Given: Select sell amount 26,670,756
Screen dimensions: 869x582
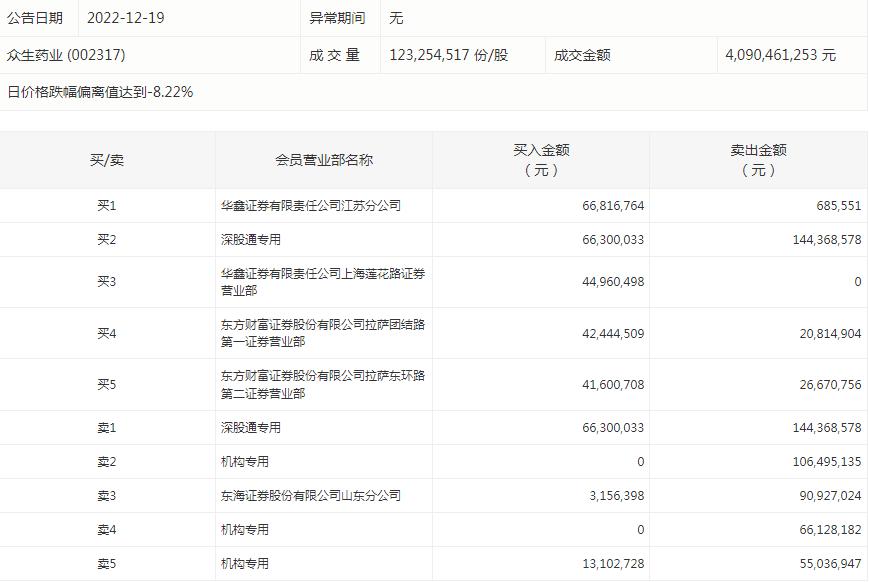Looking at the screenshot, I should point(830,384).
